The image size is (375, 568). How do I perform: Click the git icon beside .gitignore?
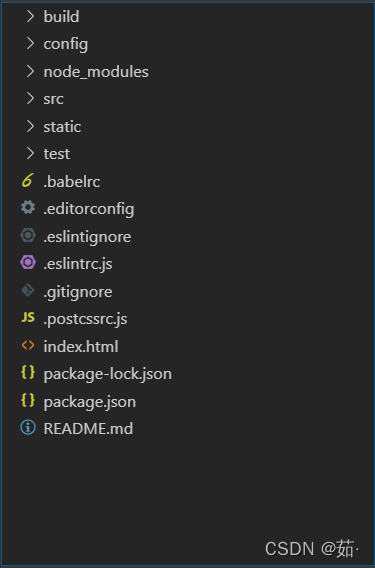pyautogui.click(x=28, y=290)
